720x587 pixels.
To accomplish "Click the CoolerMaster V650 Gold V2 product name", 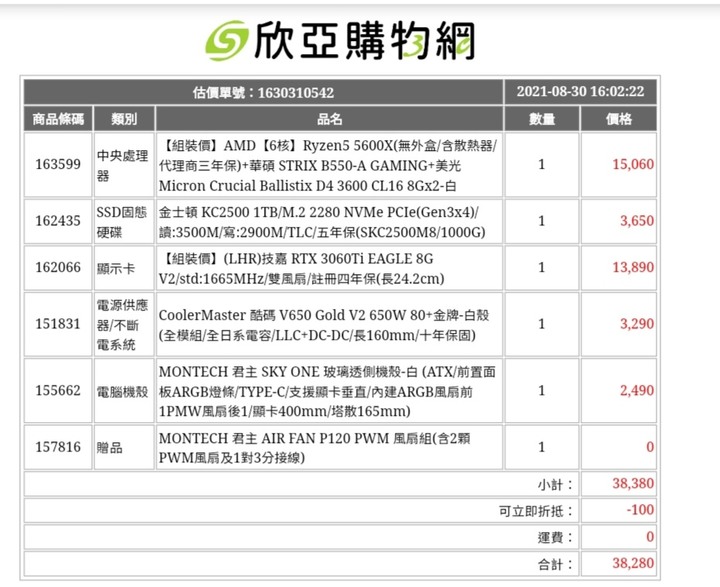I will [324, 325].
